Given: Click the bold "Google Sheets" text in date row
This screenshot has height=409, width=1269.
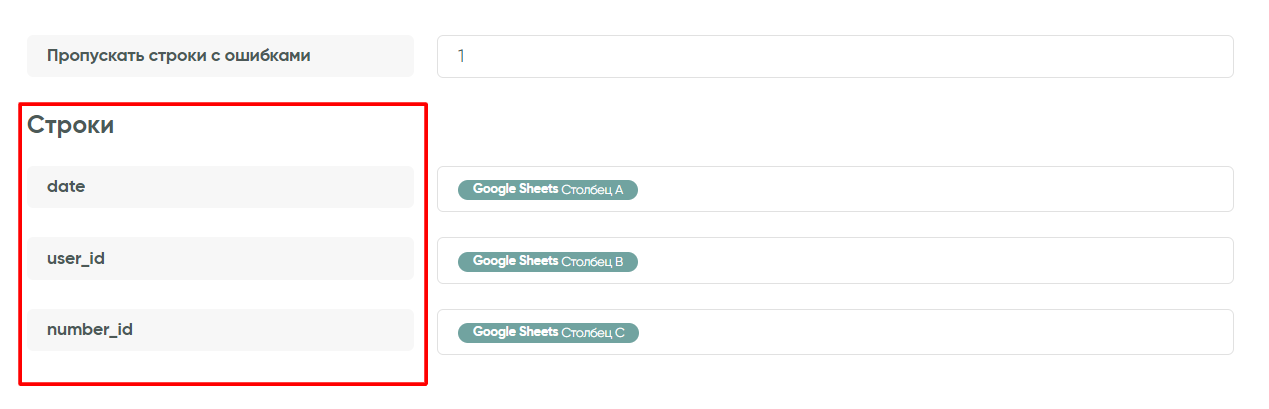Looking at the screenshot, I should click(515, 189).
